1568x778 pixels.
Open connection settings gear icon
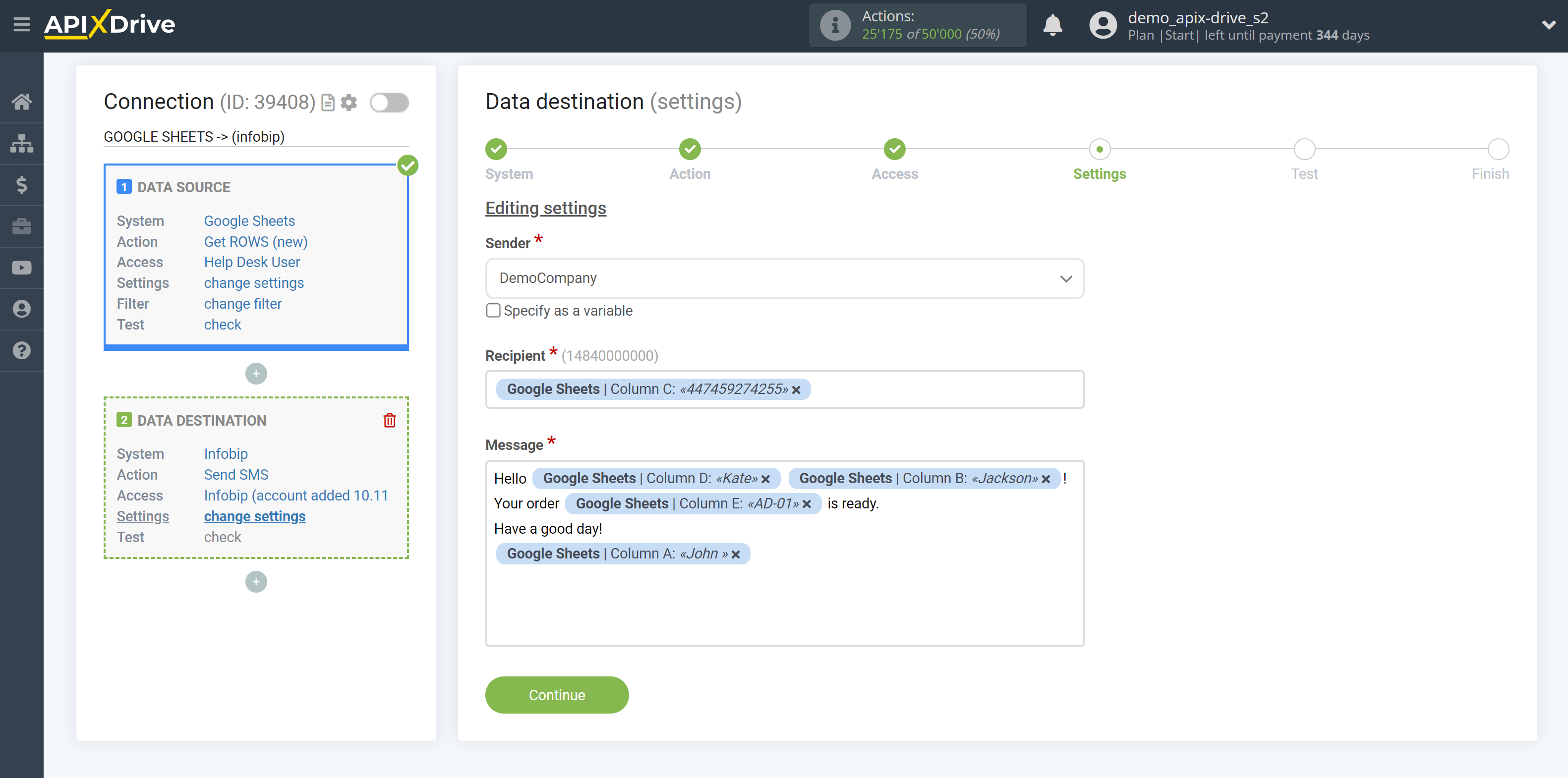(349, 103)
